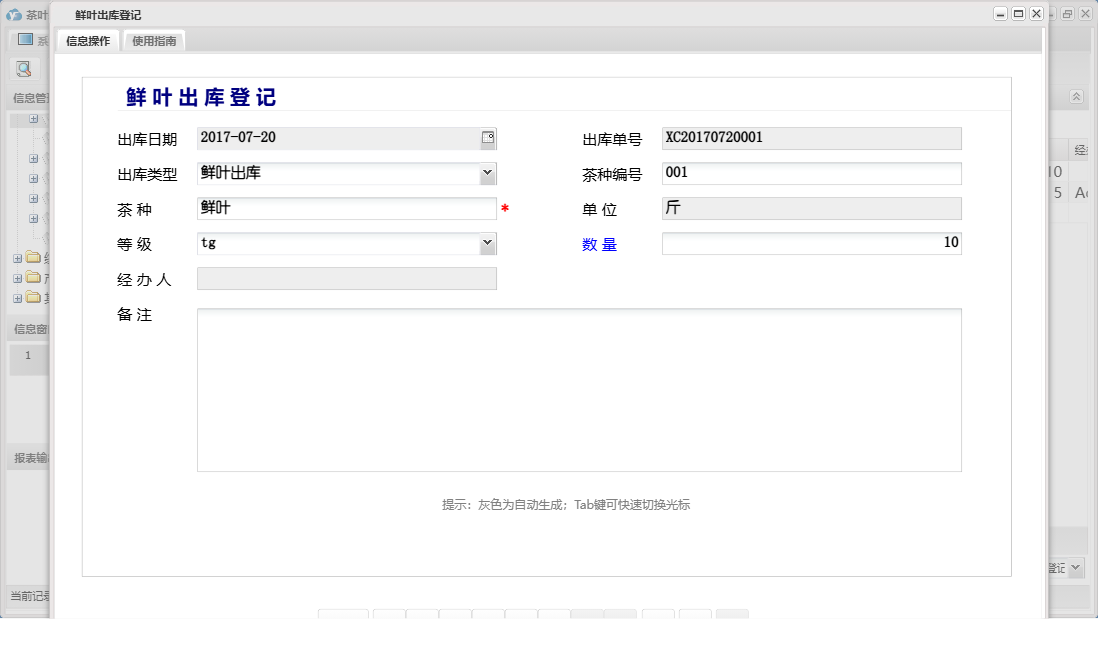
Task: Collapse the right panel via double-chevron icon
Action: click(1076, 97)
